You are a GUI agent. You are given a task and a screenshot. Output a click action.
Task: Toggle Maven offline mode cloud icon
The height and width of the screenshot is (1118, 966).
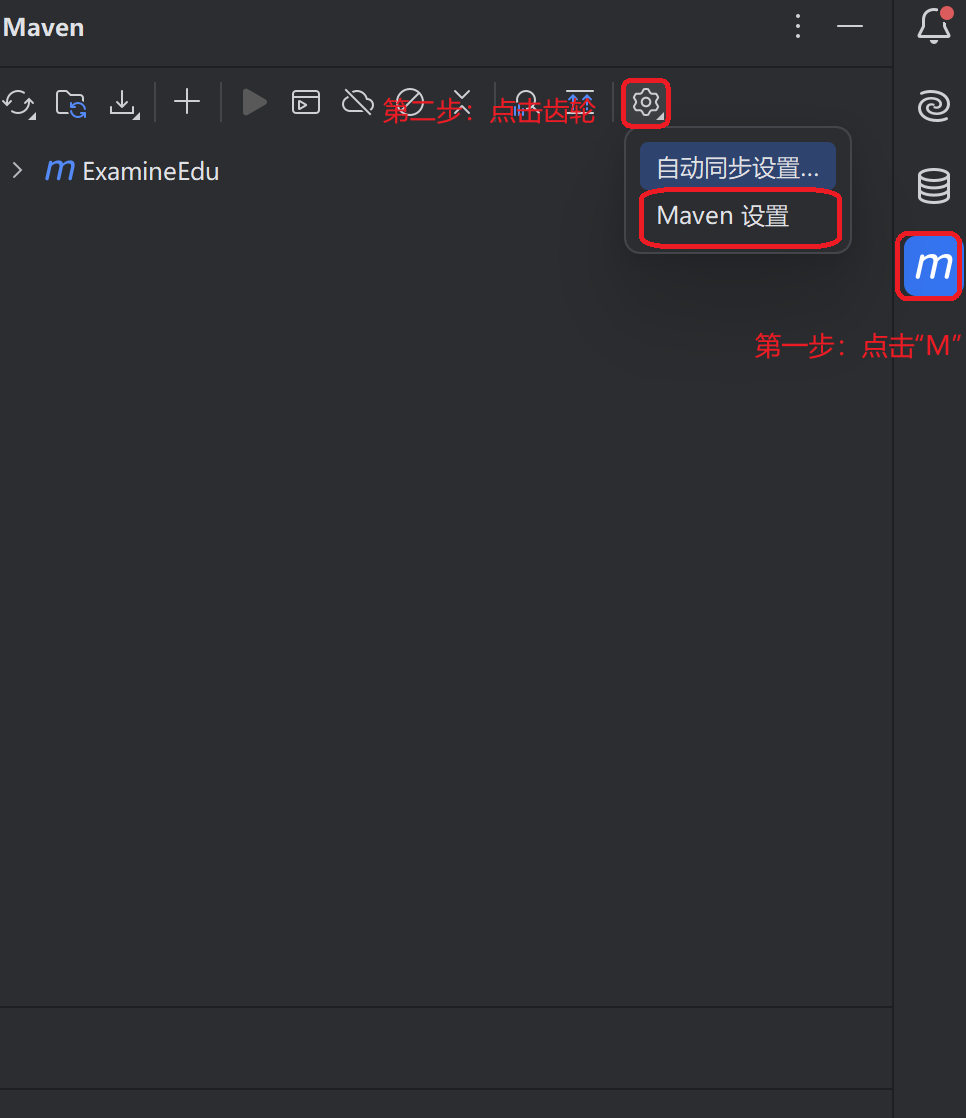(x=358, y=102)
